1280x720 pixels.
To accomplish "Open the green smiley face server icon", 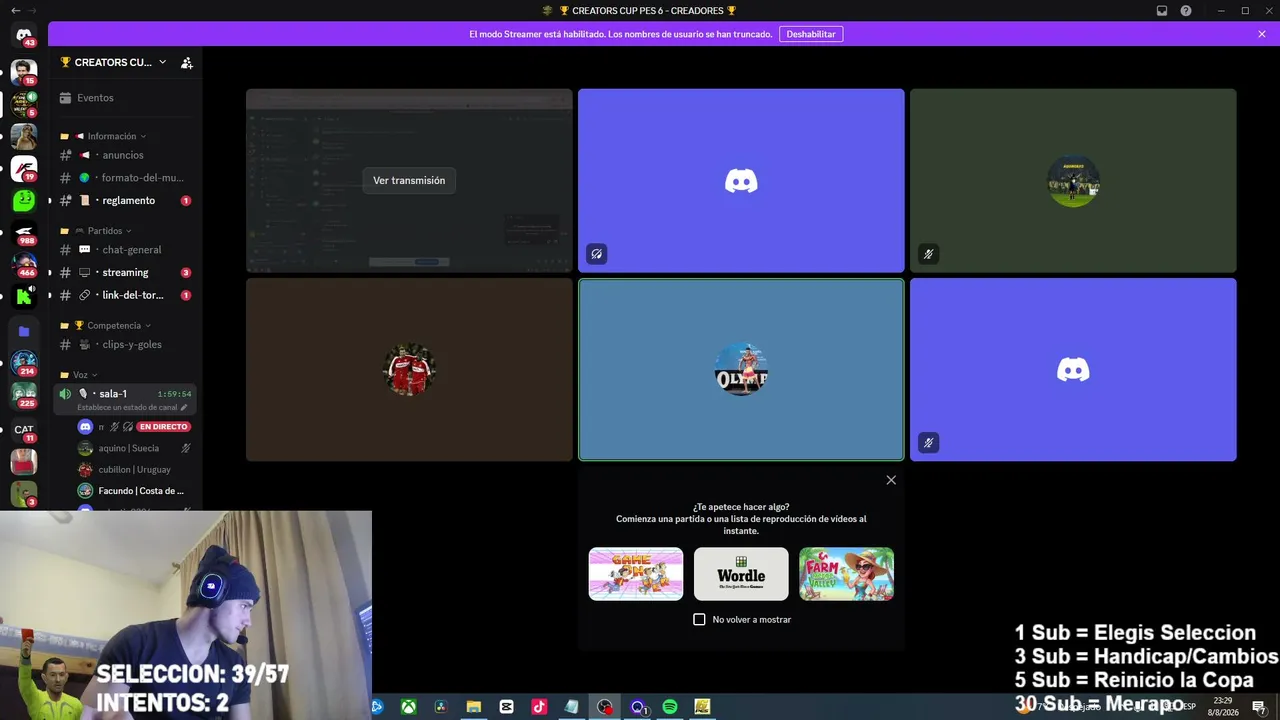I will click(24, 200).
